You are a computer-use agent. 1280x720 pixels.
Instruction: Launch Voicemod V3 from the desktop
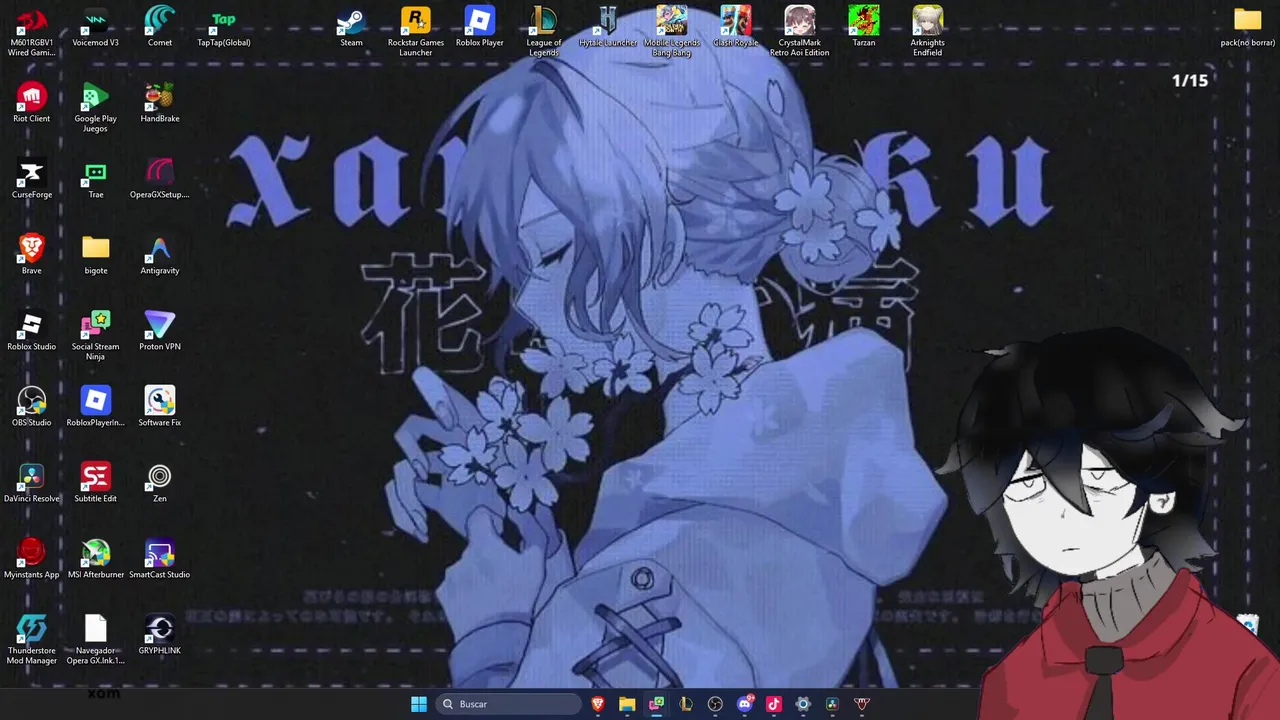(96, 26)
